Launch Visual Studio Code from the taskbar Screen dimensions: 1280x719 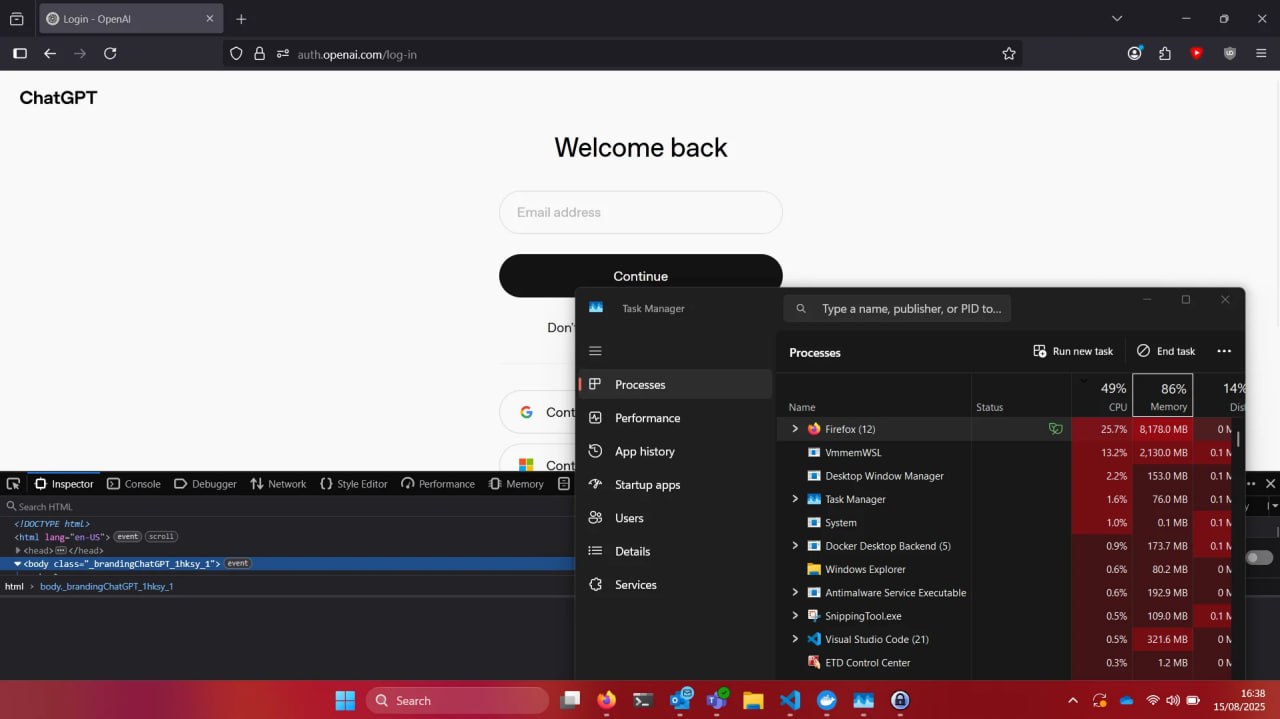click(x=790, y=700)
